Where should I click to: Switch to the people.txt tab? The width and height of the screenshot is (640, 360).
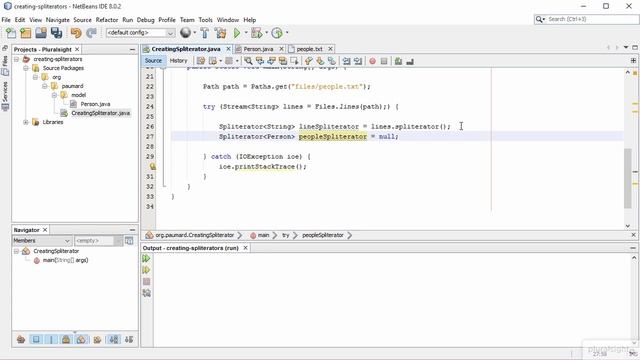click(x=309, y=49)
